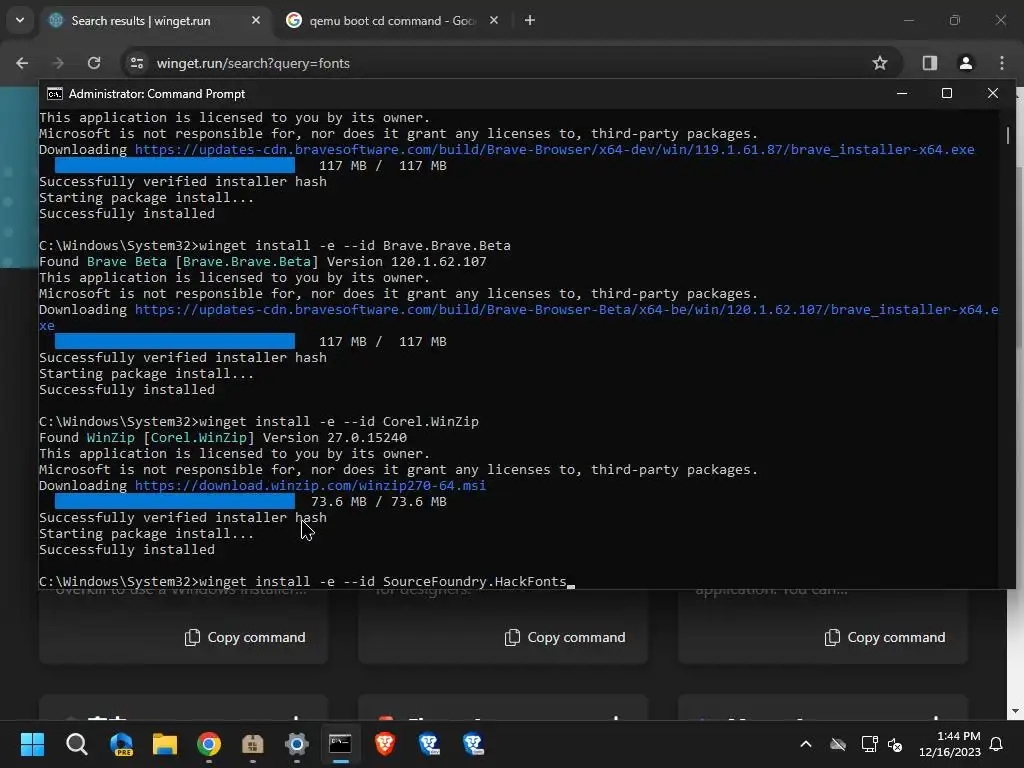Open the Chrome tab search dropdown
The width and height of the screenshot is (1024, 768).
[20, 20]
